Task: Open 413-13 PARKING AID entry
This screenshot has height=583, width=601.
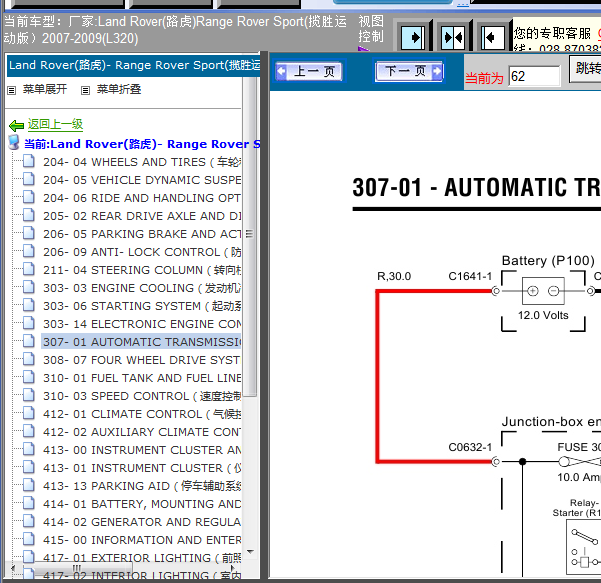Action: click(x=142, y=486)
